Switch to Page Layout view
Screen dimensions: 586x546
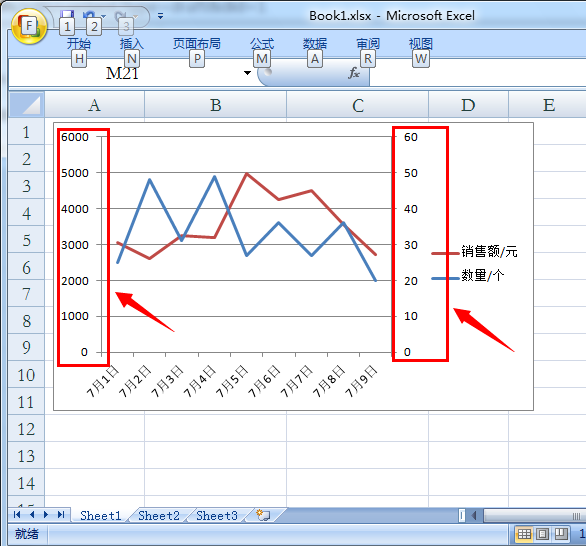coord(542,534)
